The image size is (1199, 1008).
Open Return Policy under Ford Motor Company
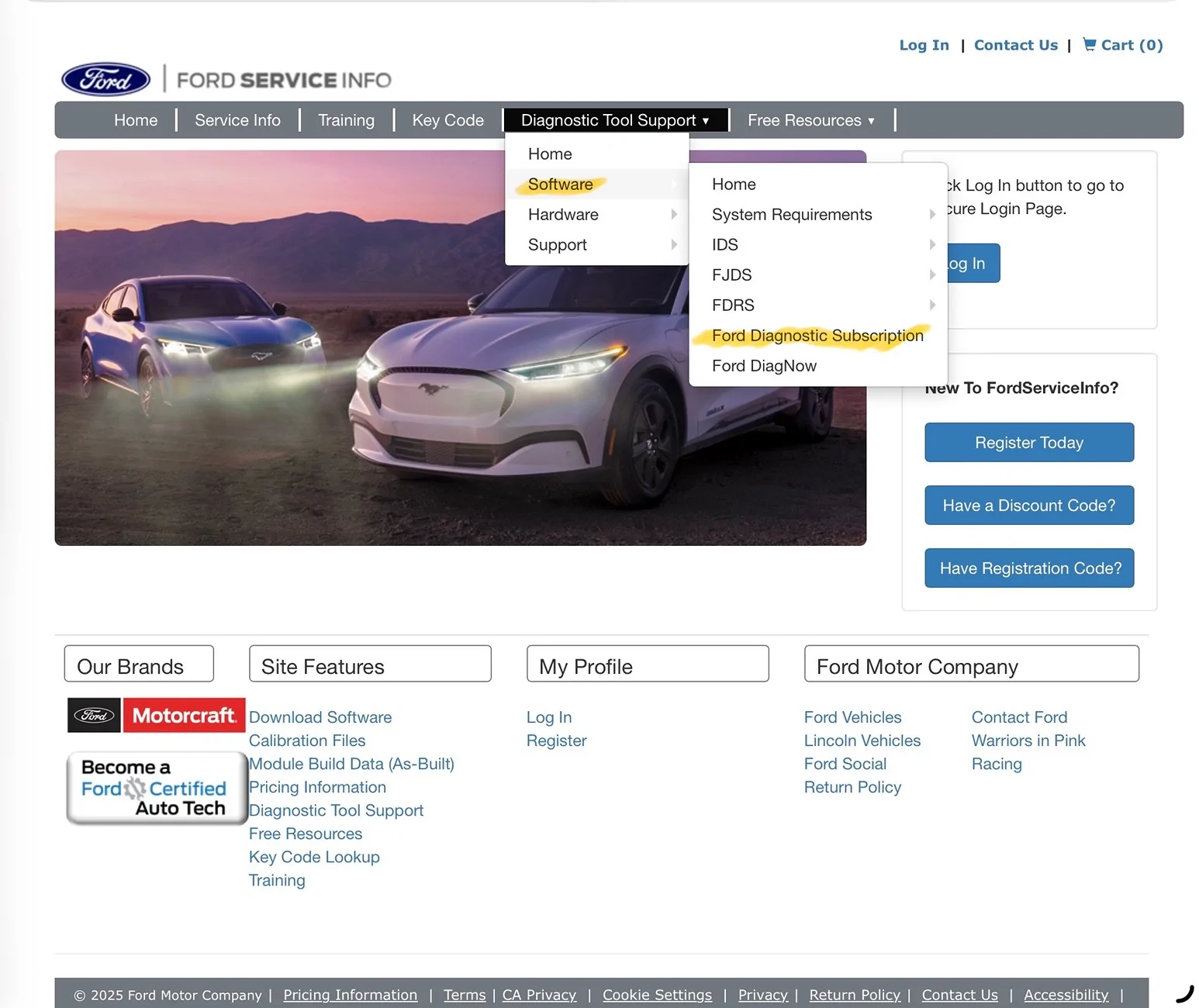[x=852, y=787]
